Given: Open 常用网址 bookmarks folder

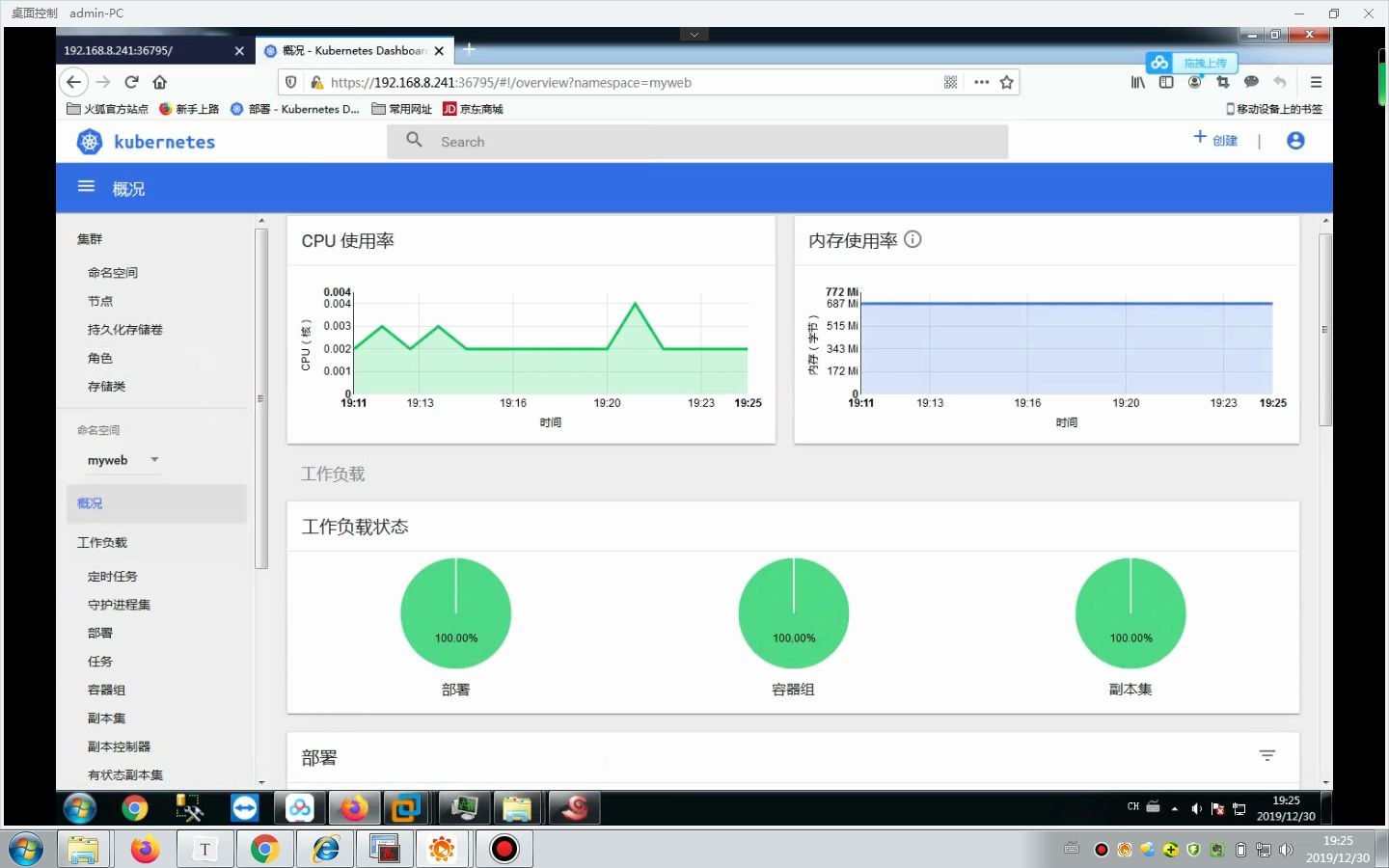Looking at the screenshot, I should [402, 109].
